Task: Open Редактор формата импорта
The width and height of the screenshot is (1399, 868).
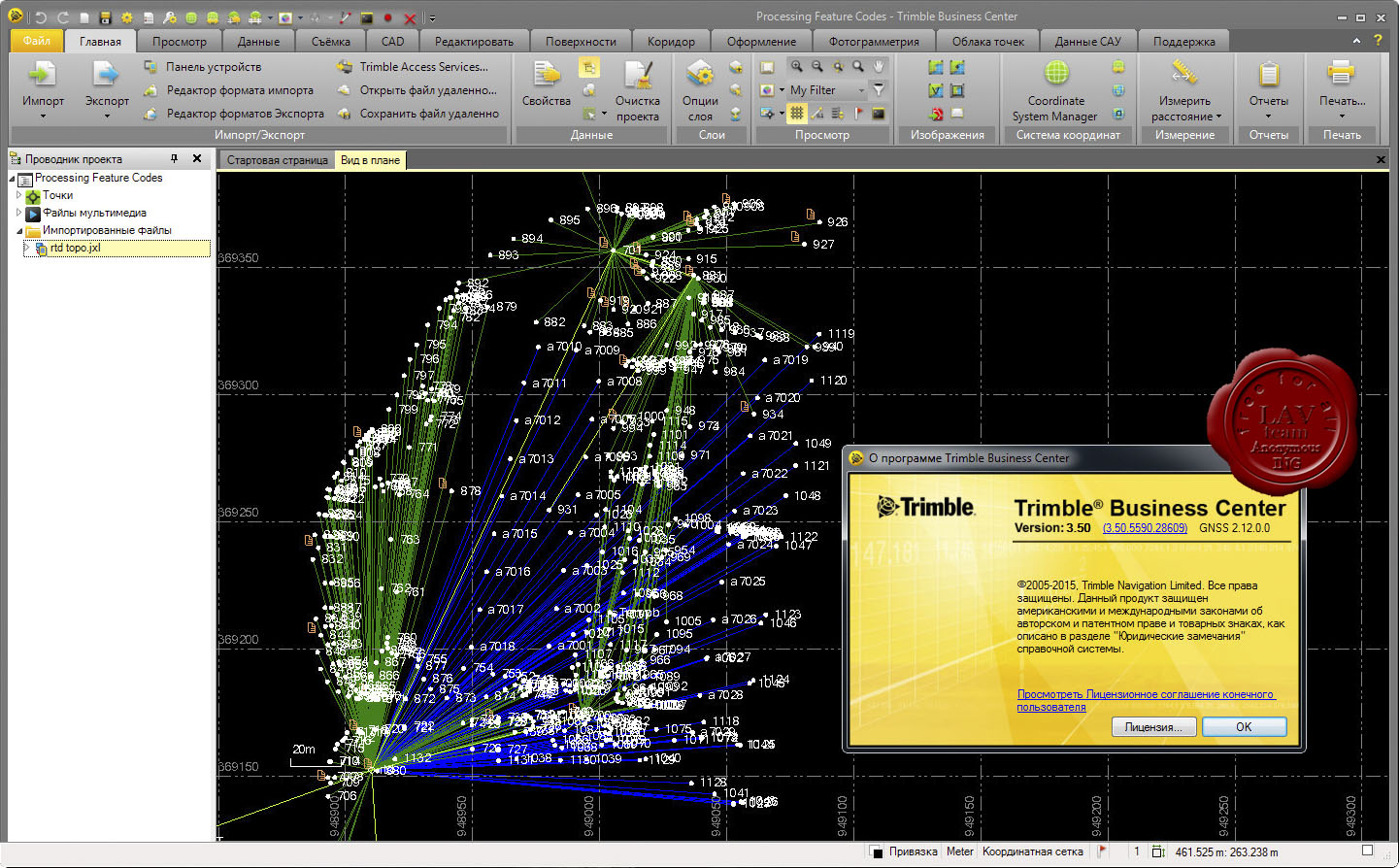Action: (228, 90)
